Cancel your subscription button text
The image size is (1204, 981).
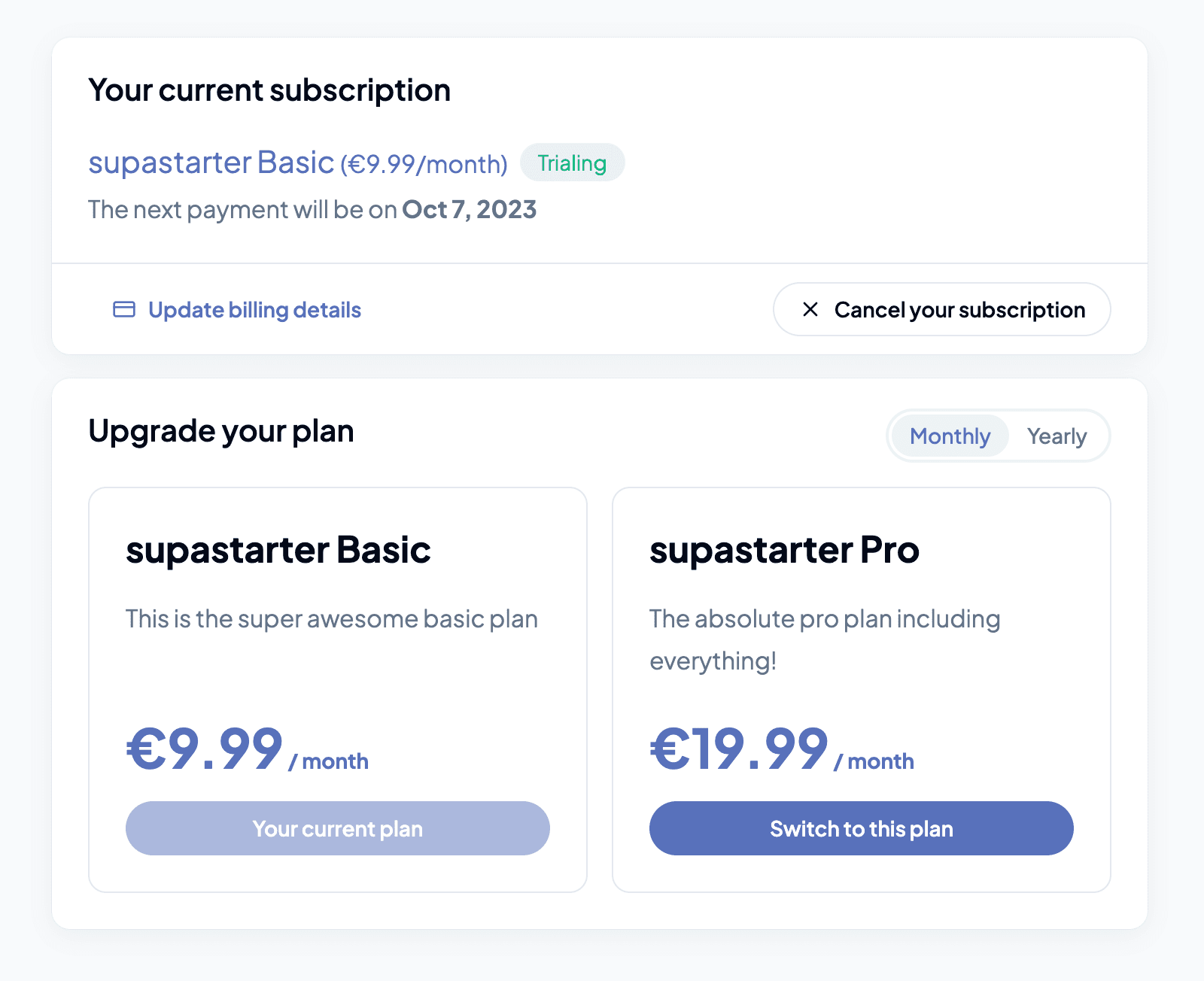pos(960,310)
